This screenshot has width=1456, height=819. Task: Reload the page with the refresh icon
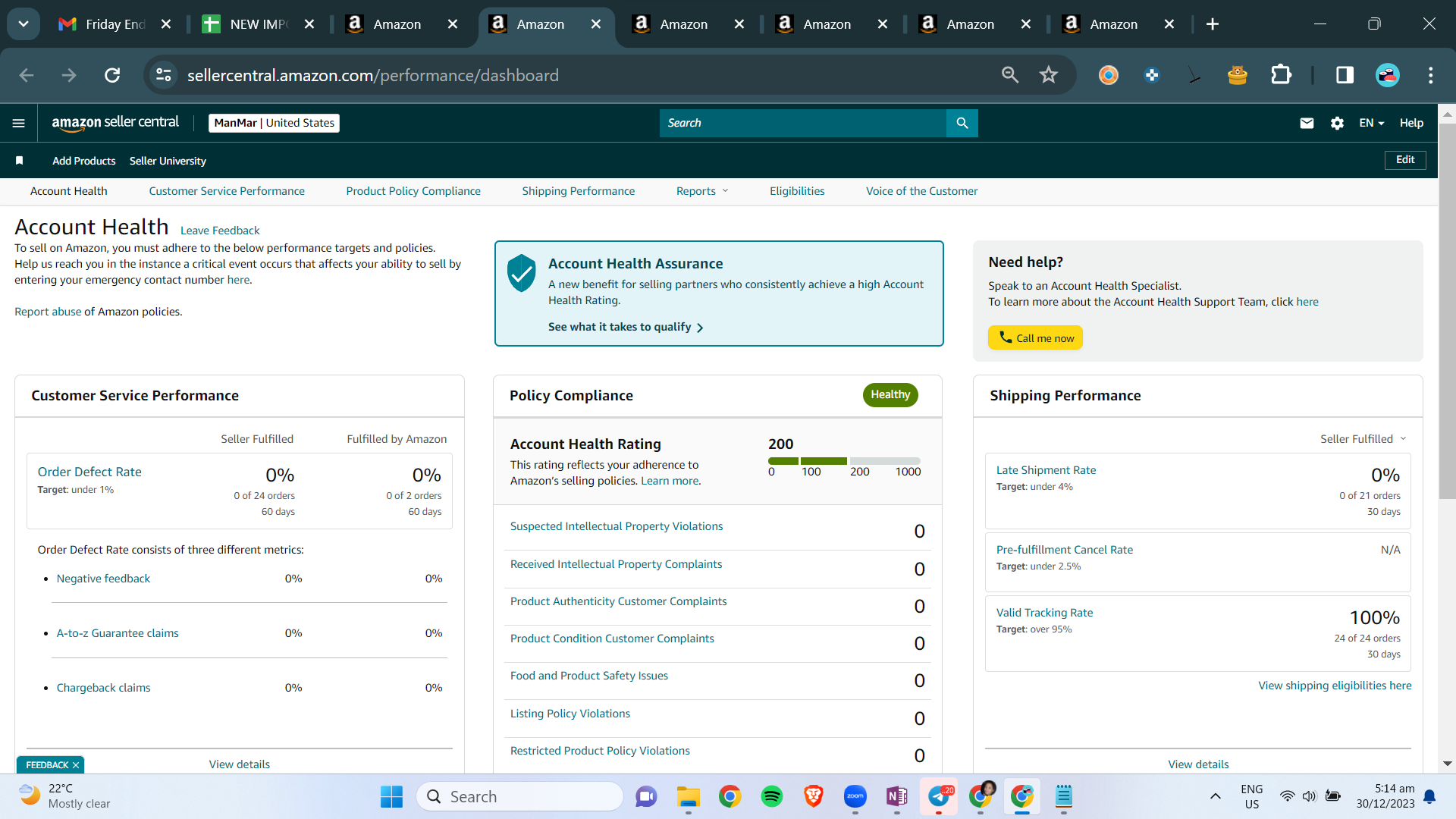[x=112, y=75]
